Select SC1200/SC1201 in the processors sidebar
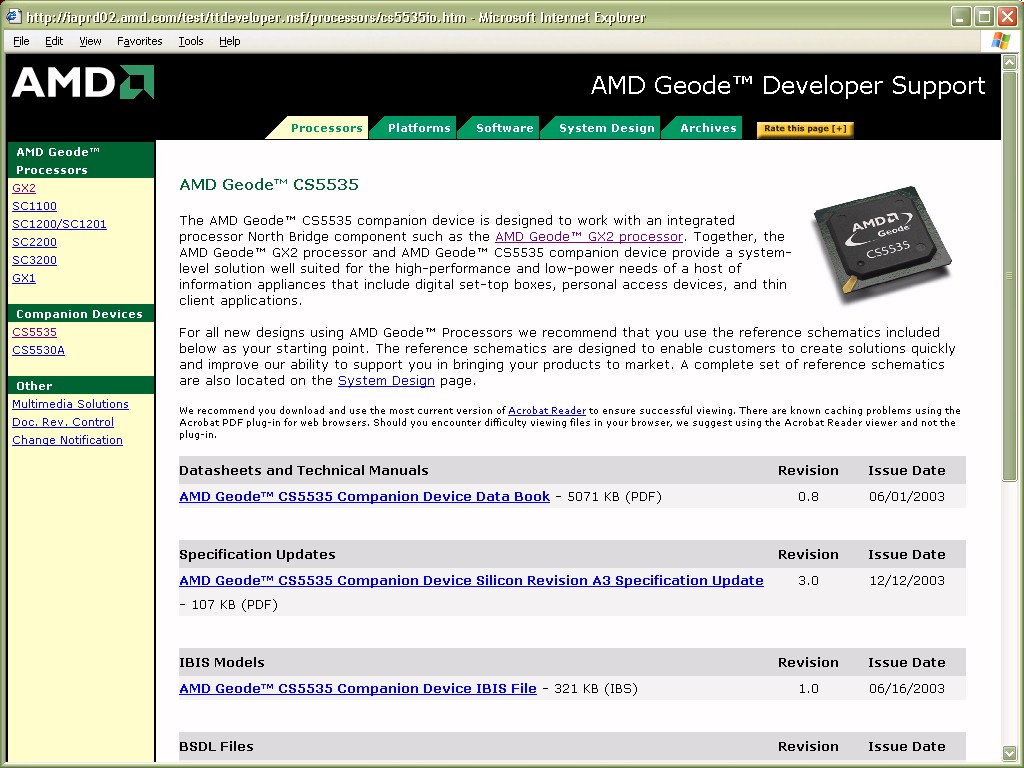1024x768 pixels. 59,224
